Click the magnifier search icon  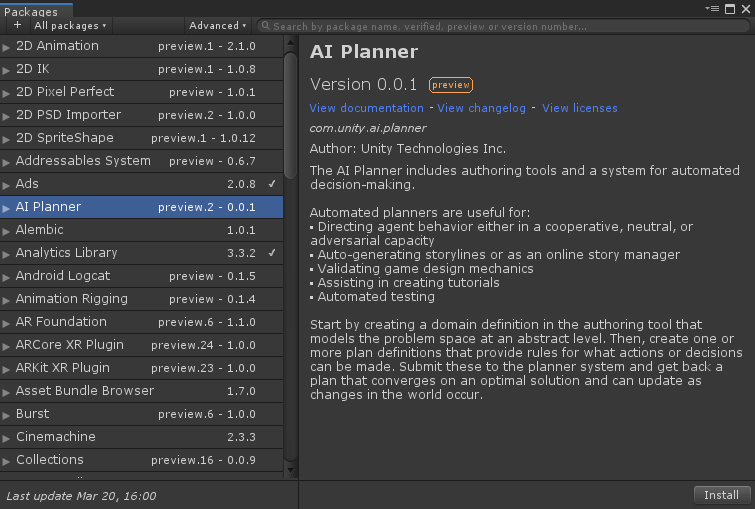[x=265, y=26]
